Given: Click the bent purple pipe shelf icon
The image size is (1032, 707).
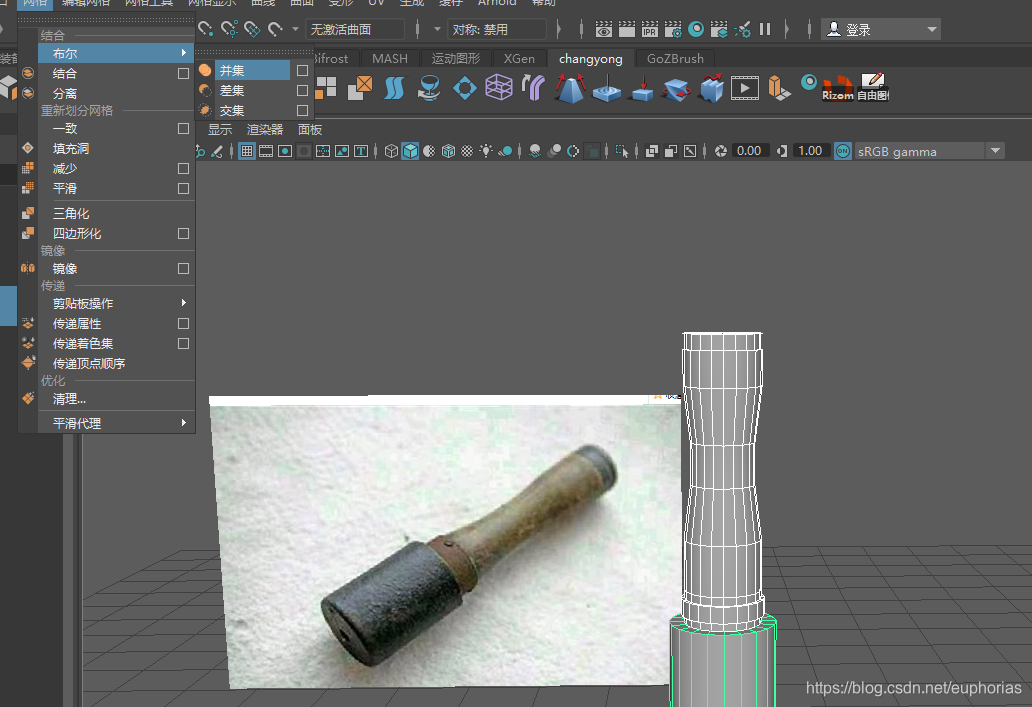Looking at the screenshot, I should tap(534, 88).
